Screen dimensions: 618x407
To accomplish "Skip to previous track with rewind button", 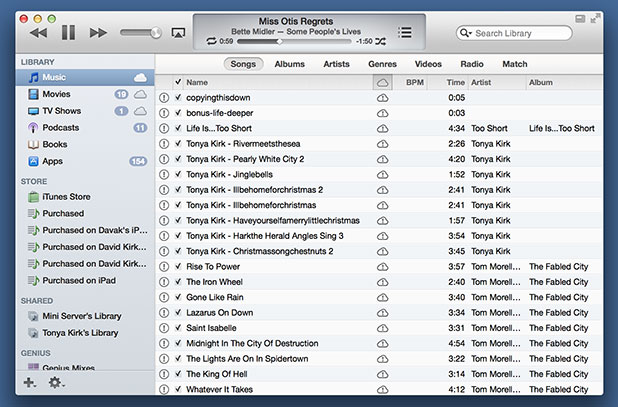I will pyautogui.click(x=39, y=33).
